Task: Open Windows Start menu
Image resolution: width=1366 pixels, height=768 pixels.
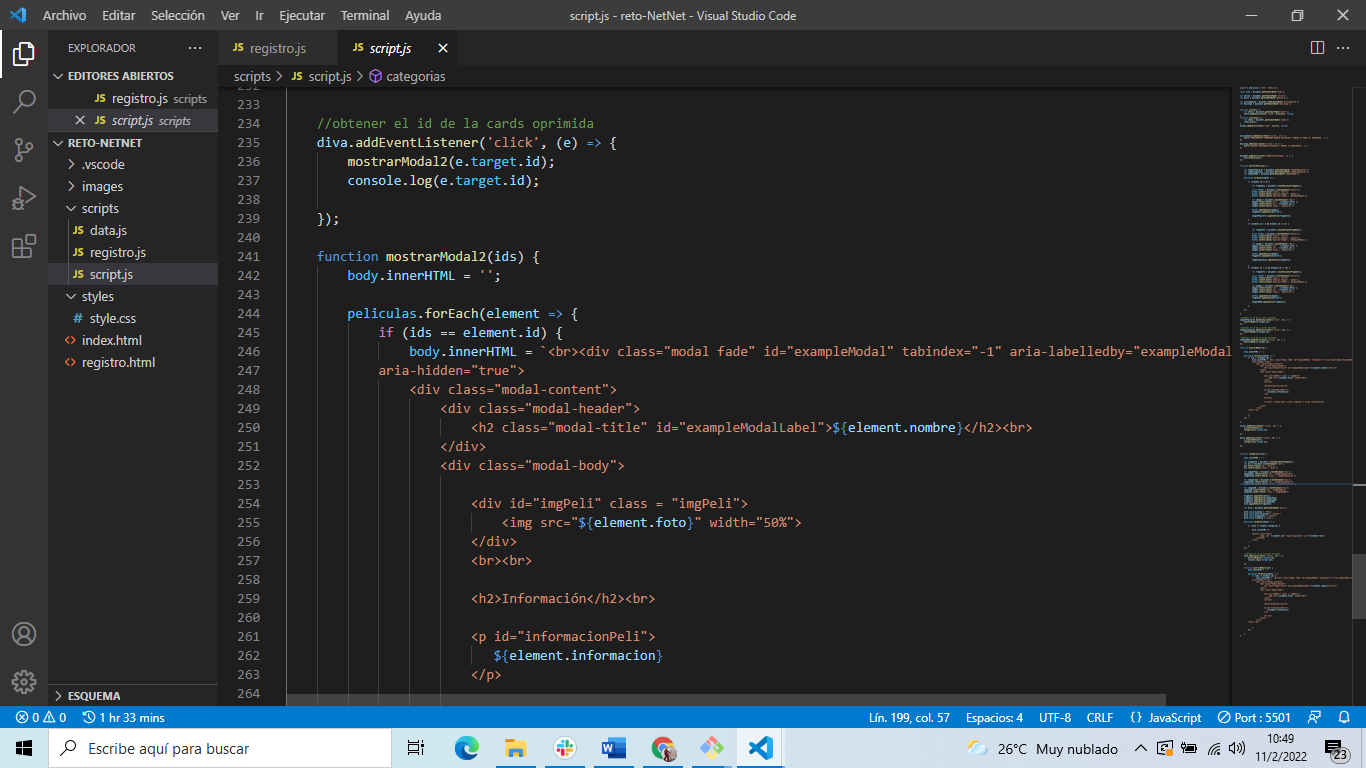Action: [24, 748]
